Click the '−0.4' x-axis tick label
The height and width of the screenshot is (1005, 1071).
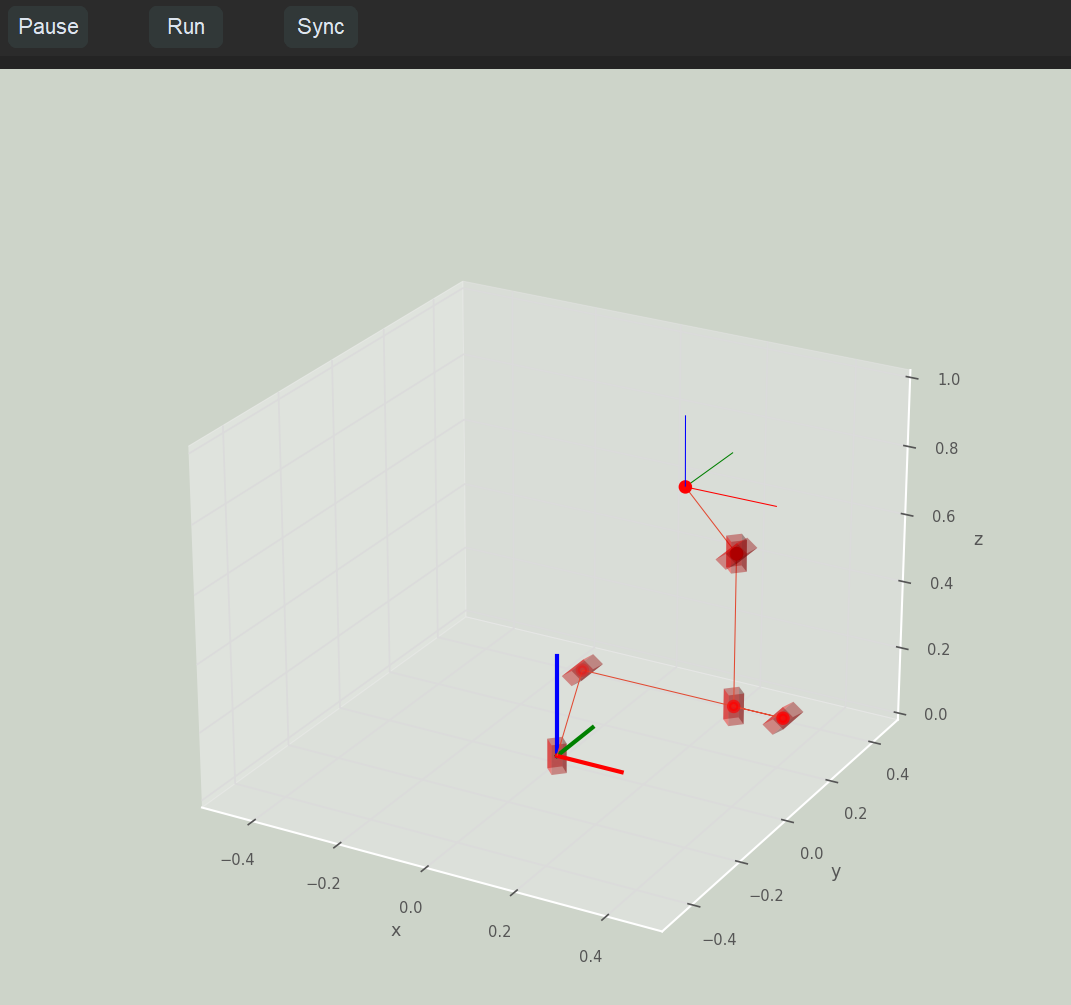pyautogui.click(x=238, y=859)
